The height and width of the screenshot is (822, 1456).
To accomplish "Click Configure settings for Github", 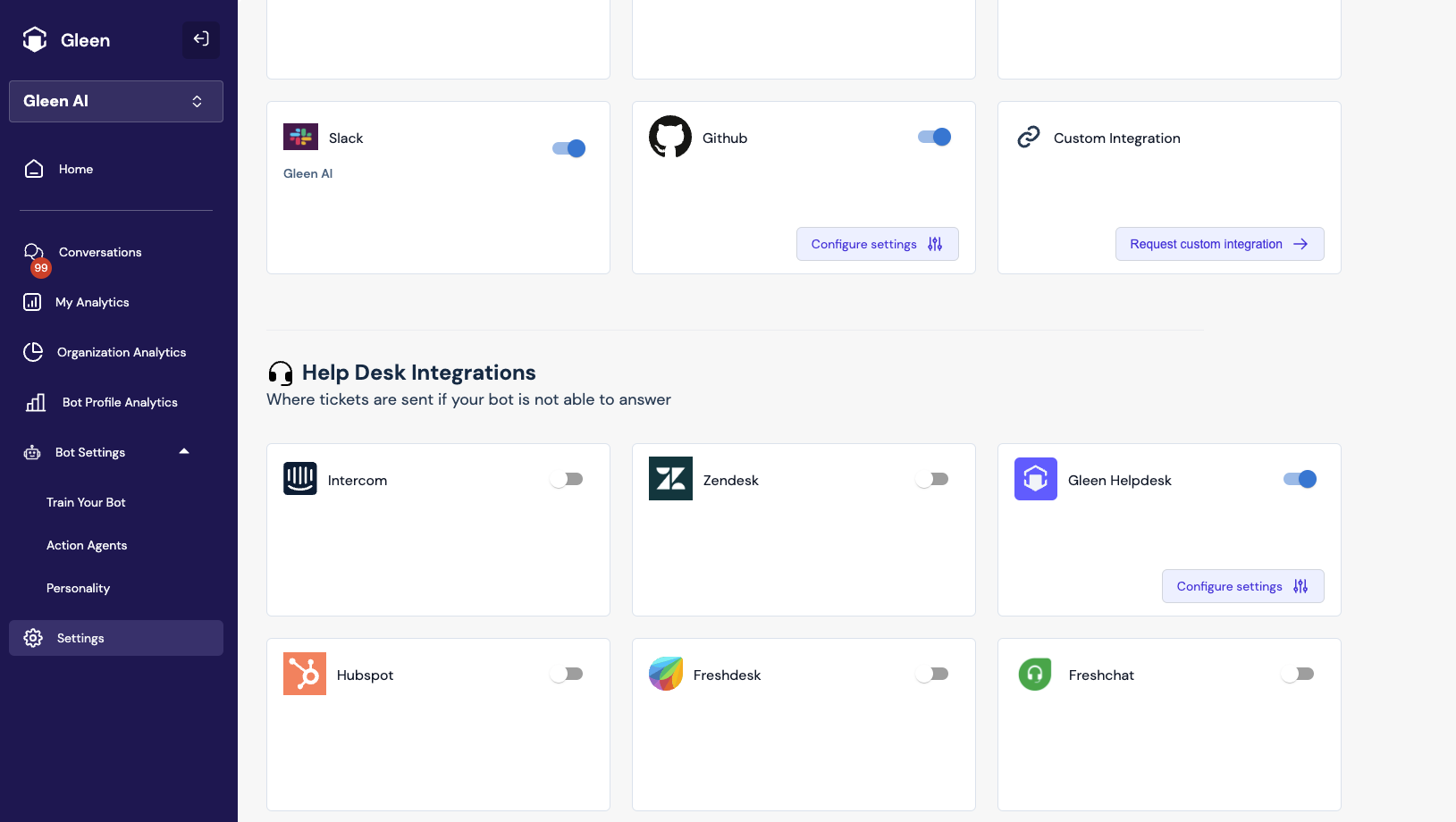I will click(877, 244).
